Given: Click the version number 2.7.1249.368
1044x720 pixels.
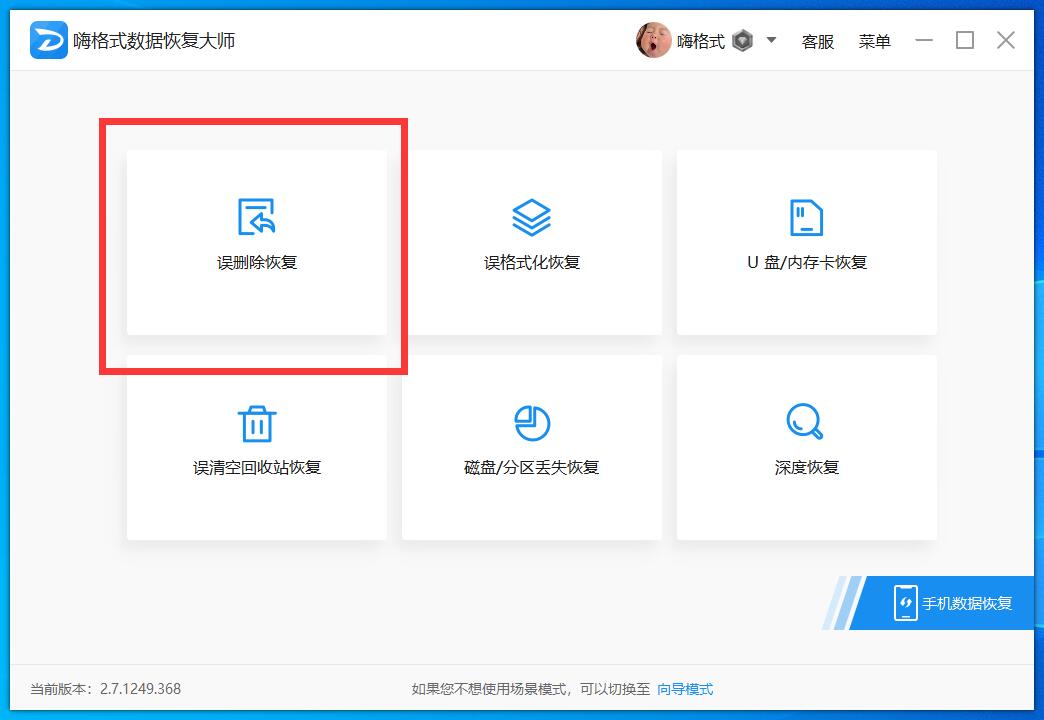Looking at the screenshot, I should [140, 689].
